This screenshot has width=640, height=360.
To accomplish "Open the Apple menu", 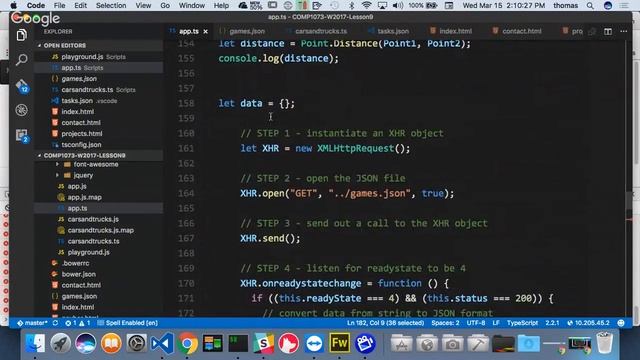I will [x=13, y=5].
